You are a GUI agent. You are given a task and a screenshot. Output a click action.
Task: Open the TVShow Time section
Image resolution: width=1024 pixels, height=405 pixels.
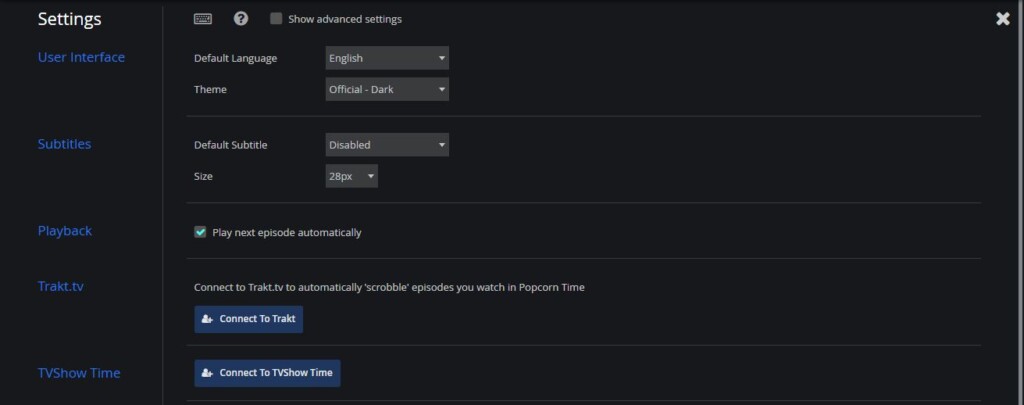pos(79,373)
